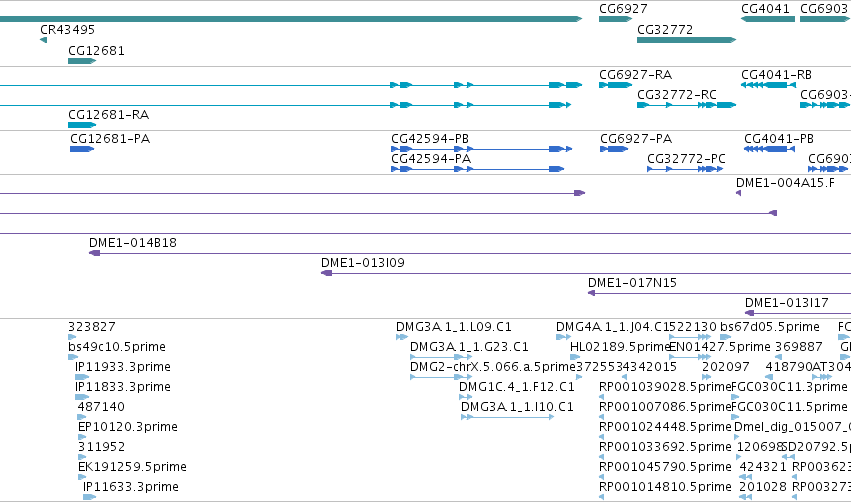
Task: Select the FGC030C11.5prime label
Action: (x=790, y=407)
